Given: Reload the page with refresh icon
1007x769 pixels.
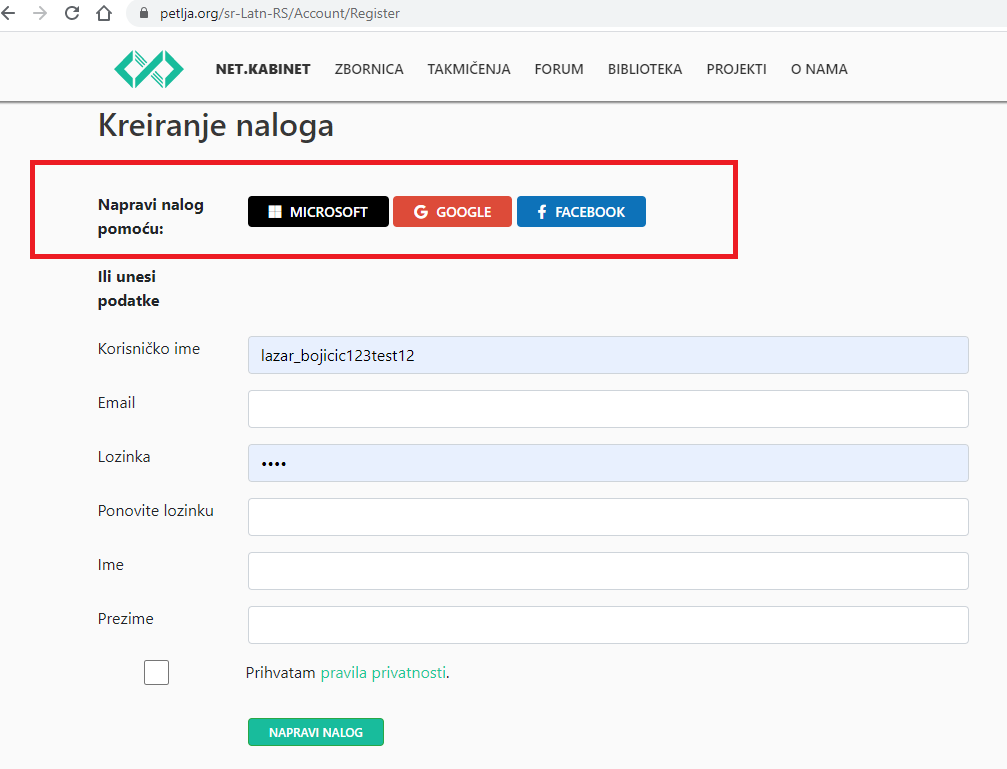Looking at the screenshot, I should pyautogui.click(x=72, y=14).
